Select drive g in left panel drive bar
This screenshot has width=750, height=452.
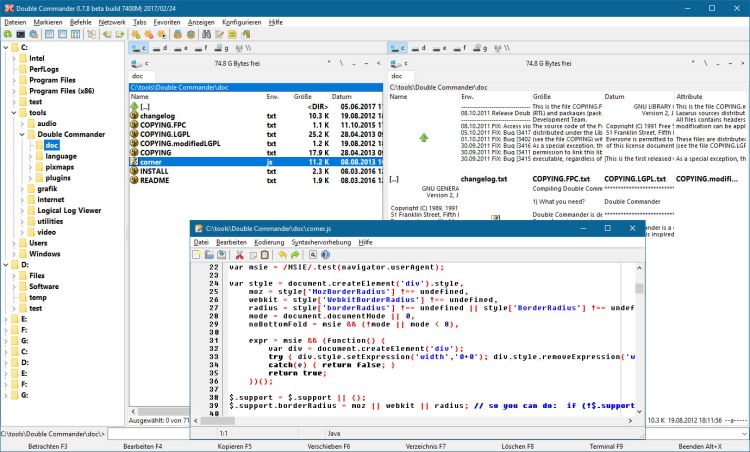coord(222,48)
